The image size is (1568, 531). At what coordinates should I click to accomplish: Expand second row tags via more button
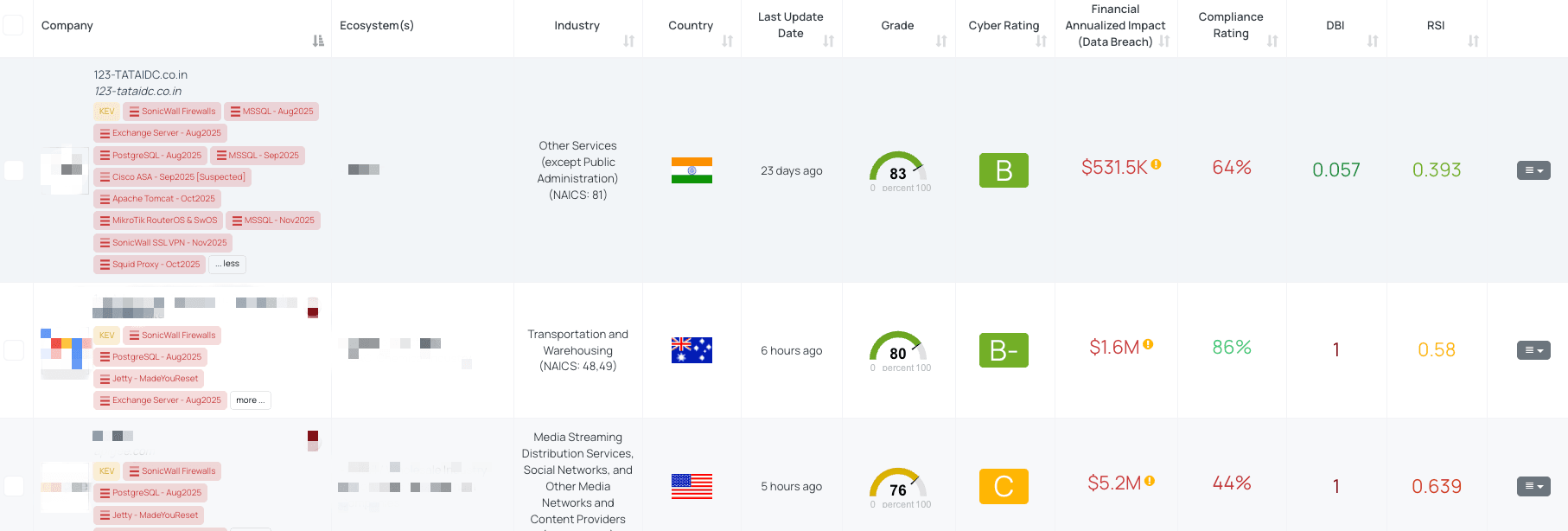pos(250,400)
